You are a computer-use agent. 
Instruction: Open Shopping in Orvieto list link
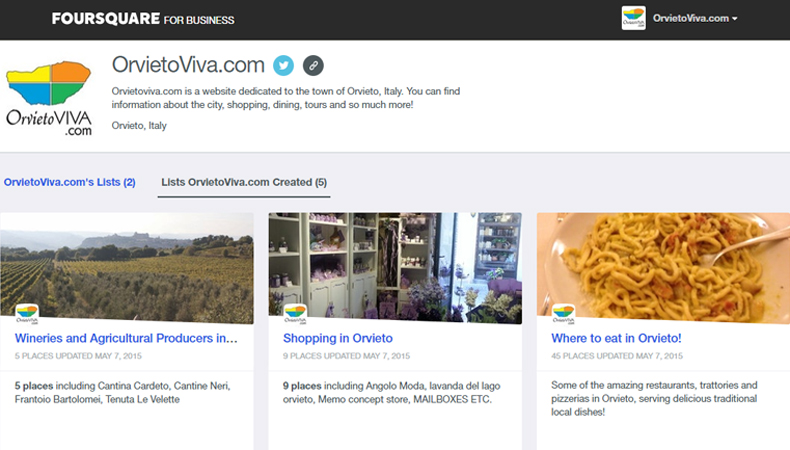coord(338,338)
